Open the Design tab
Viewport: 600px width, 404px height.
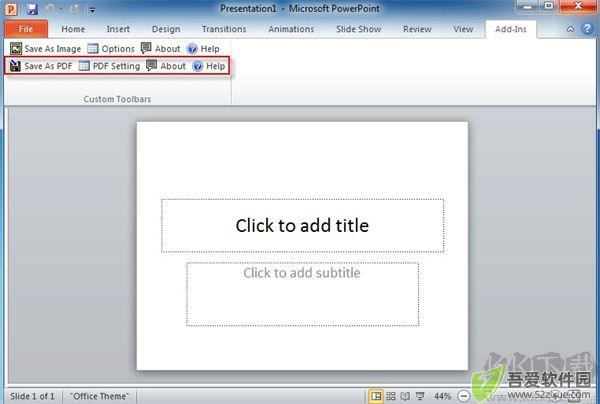[x=166, y=29]
